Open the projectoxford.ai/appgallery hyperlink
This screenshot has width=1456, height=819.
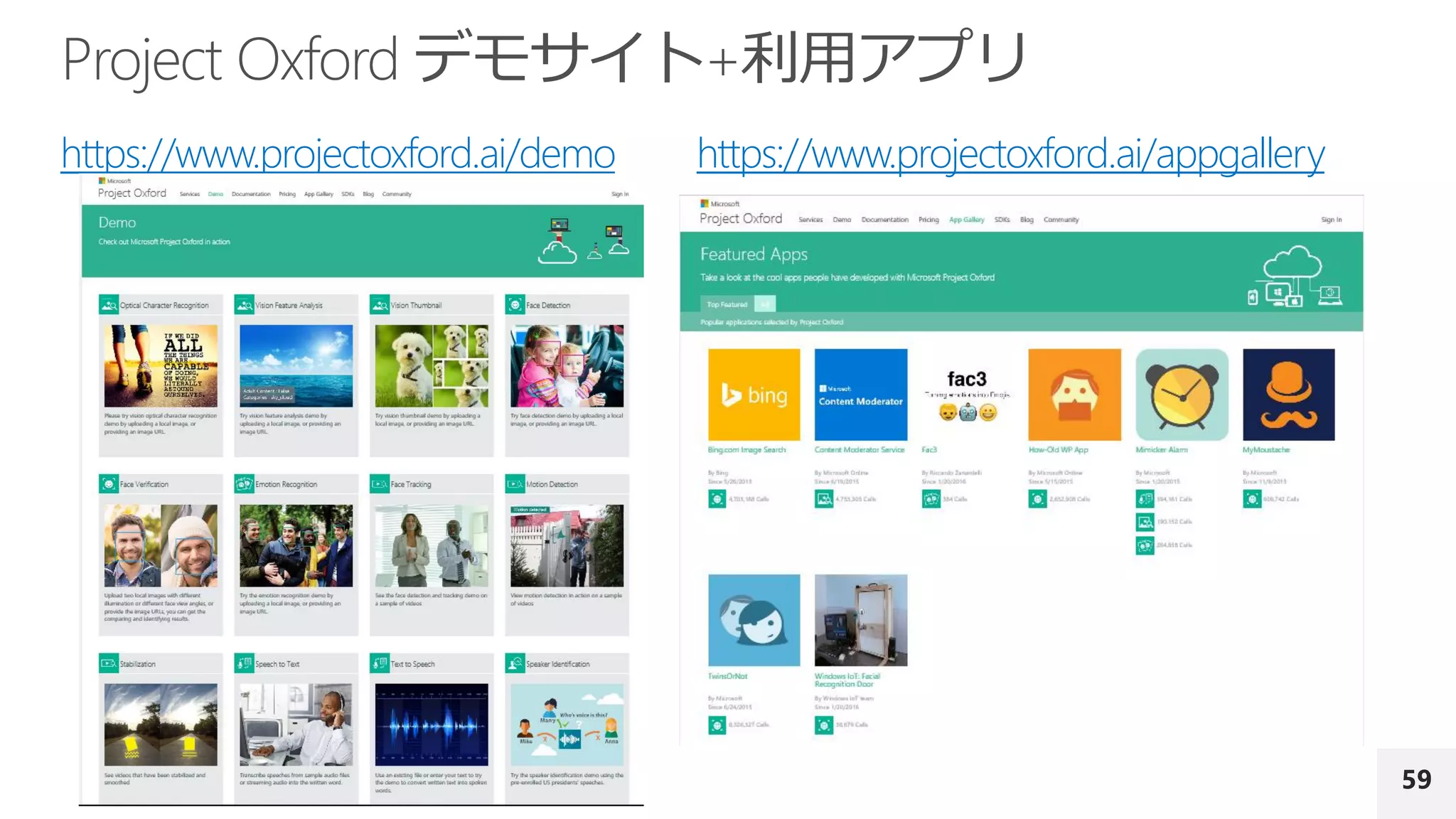coord(1011,154)
